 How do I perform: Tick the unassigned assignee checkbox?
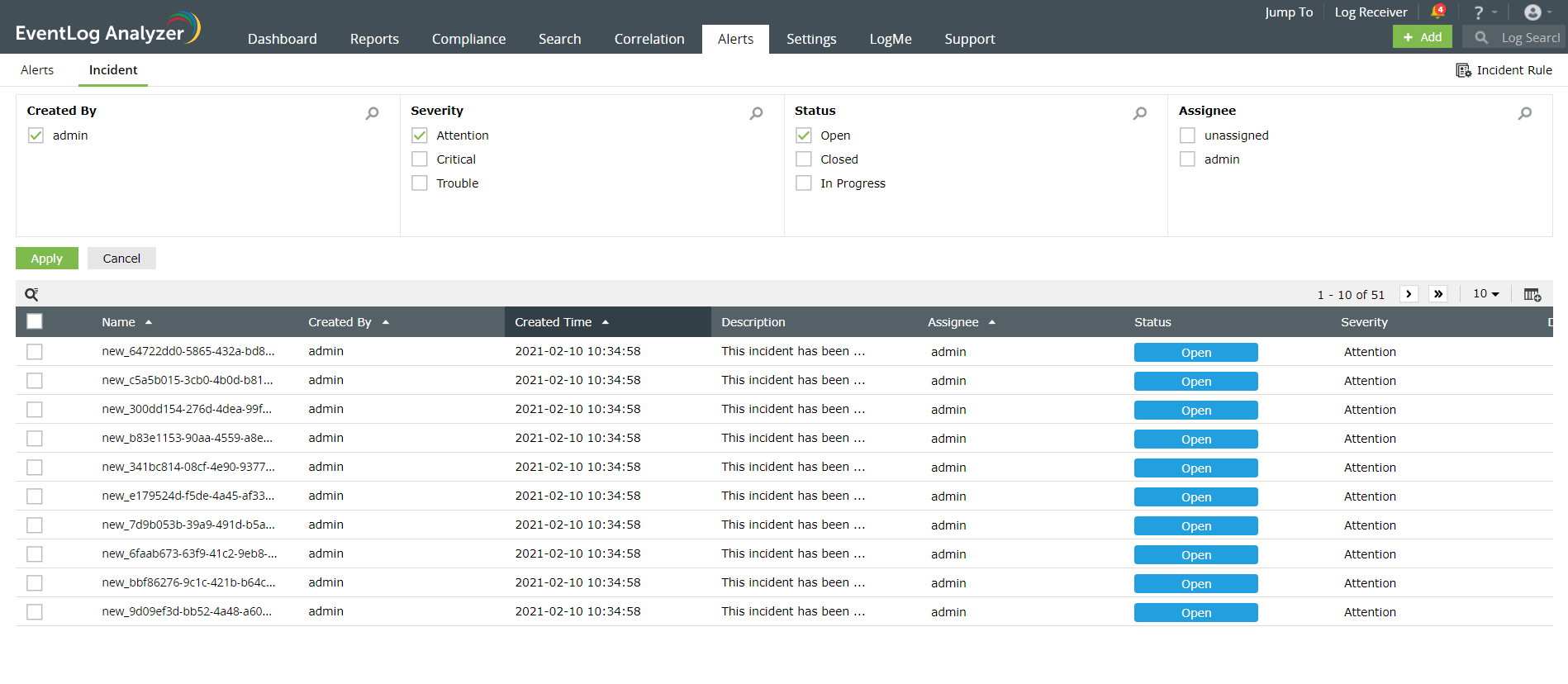(x=1187, y=135)
